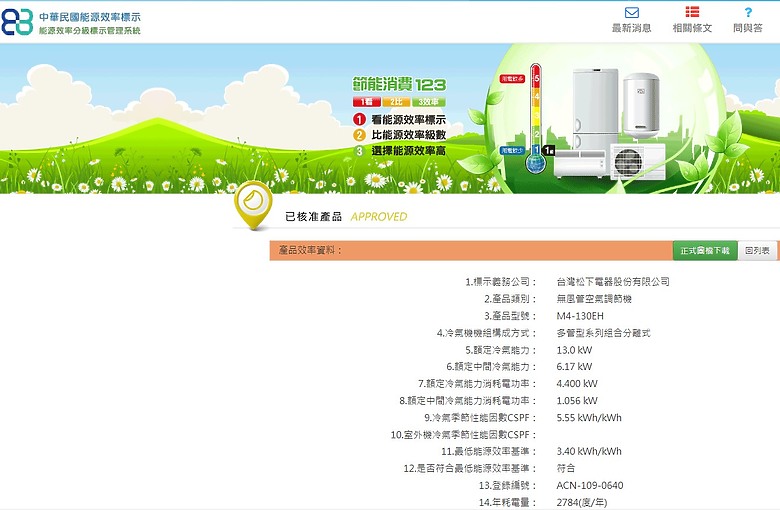Select value 多管型系列組合分離式
This screenshot has width=780, height=510.
pyautogui.click(x=603, y=333)
